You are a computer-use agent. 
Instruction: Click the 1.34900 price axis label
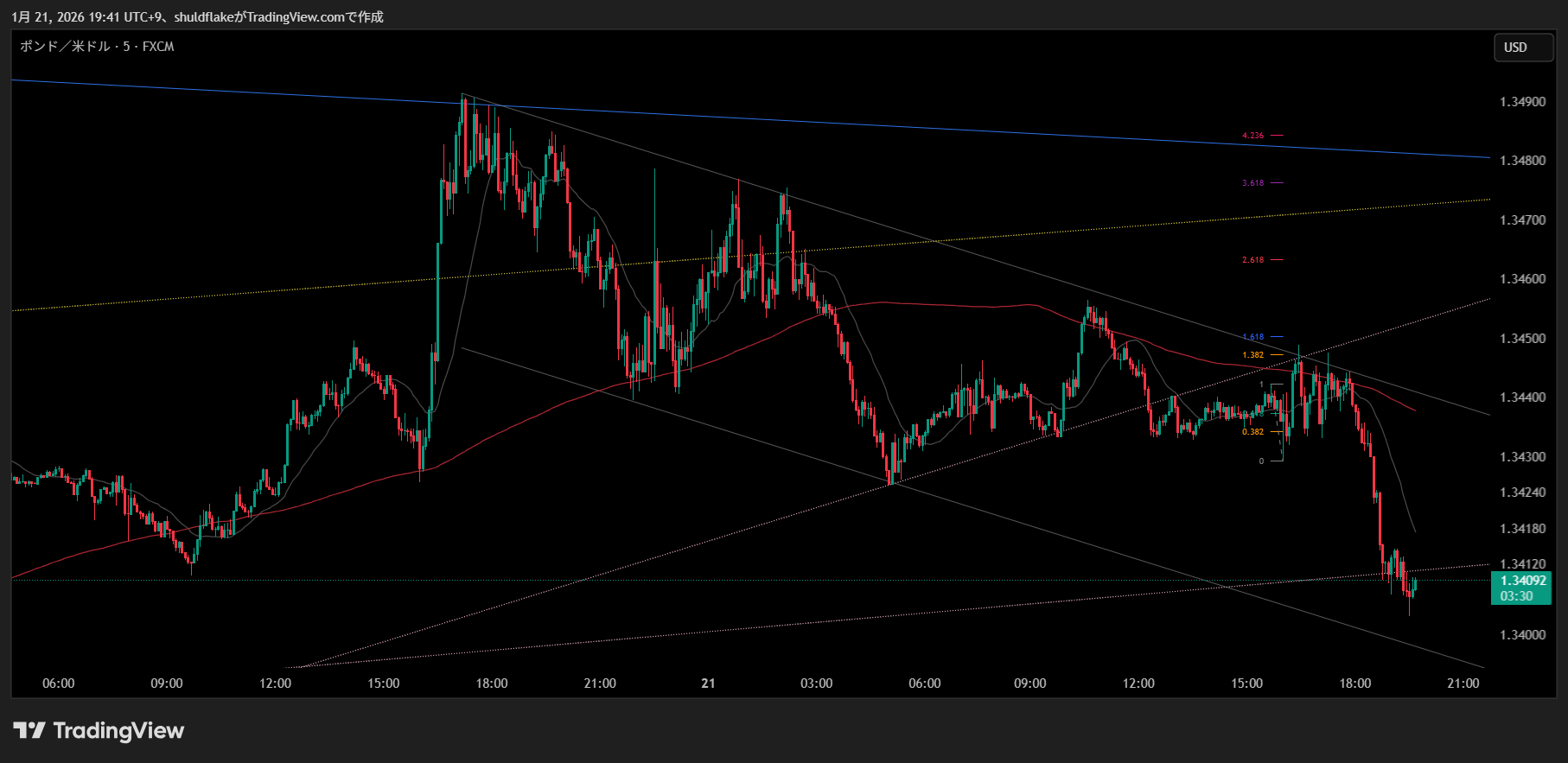[1522, 102]
